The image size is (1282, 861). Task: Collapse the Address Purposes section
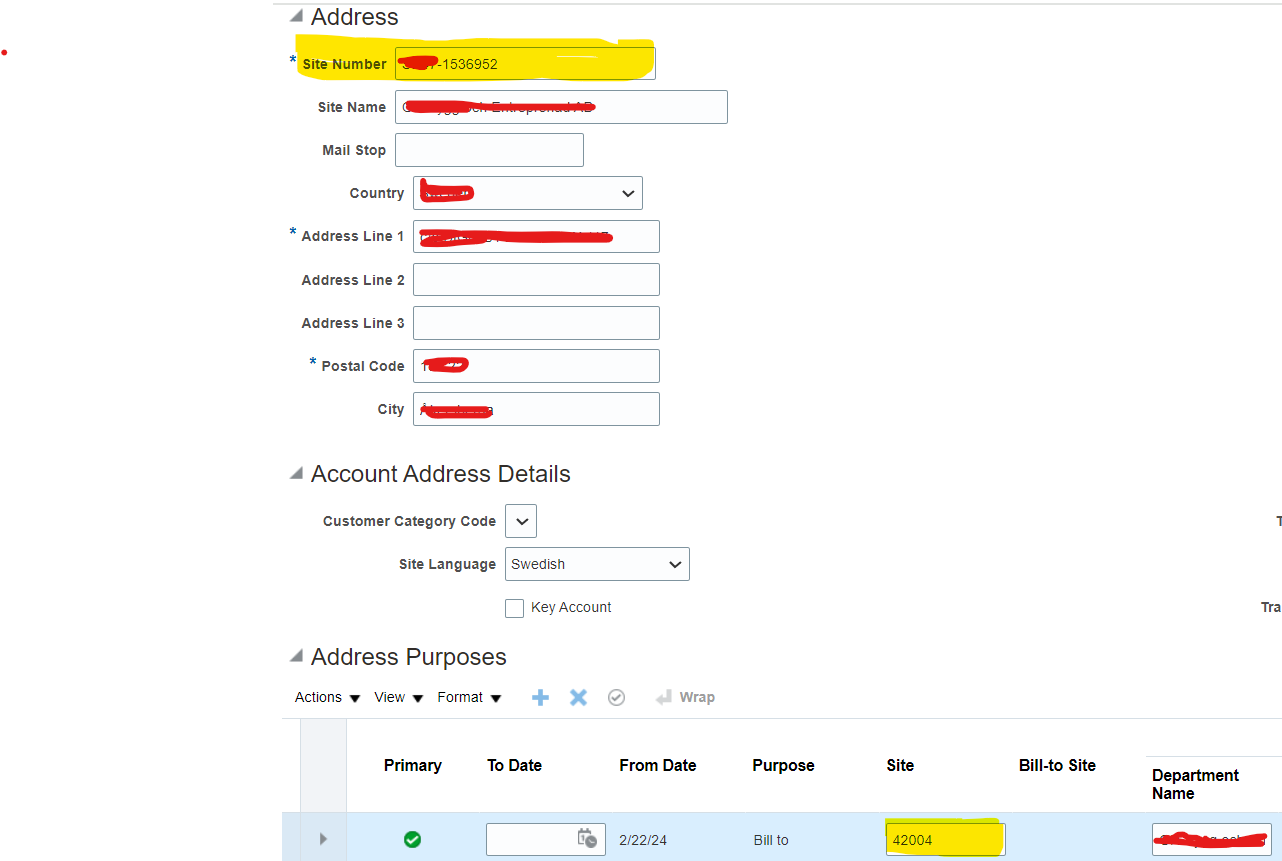click(296, 656)
